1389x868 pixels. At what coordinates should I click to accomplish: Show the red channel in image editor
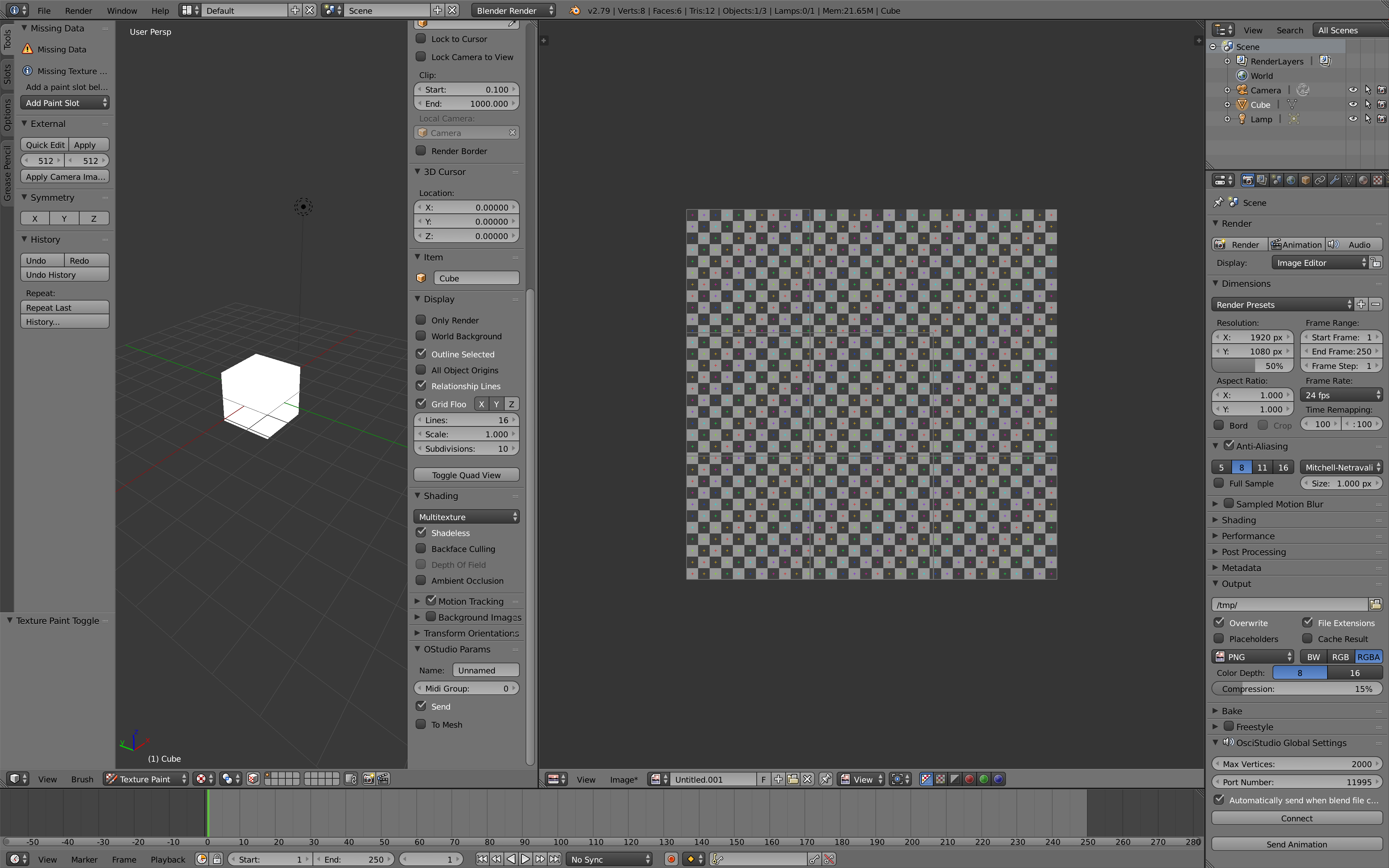969,779
